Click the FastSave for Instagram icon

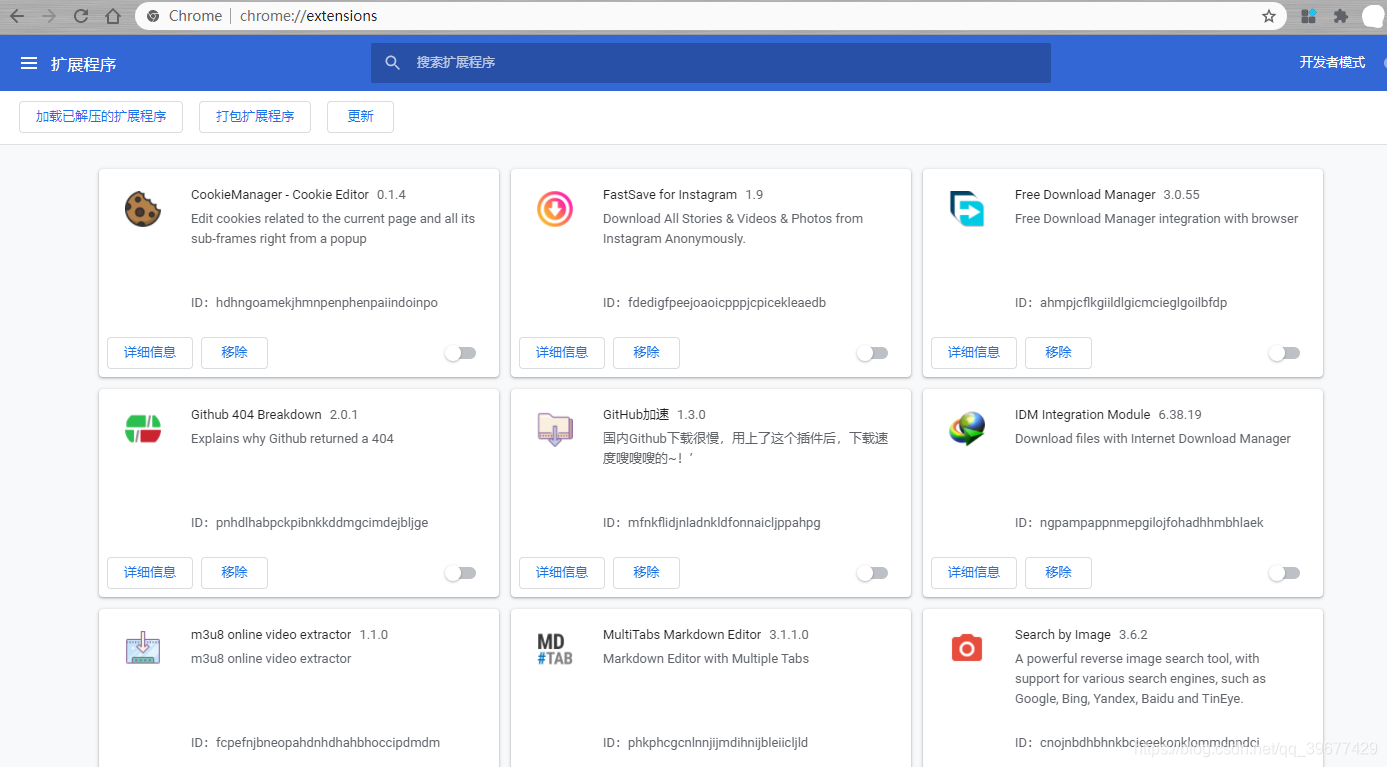point(555,209)
